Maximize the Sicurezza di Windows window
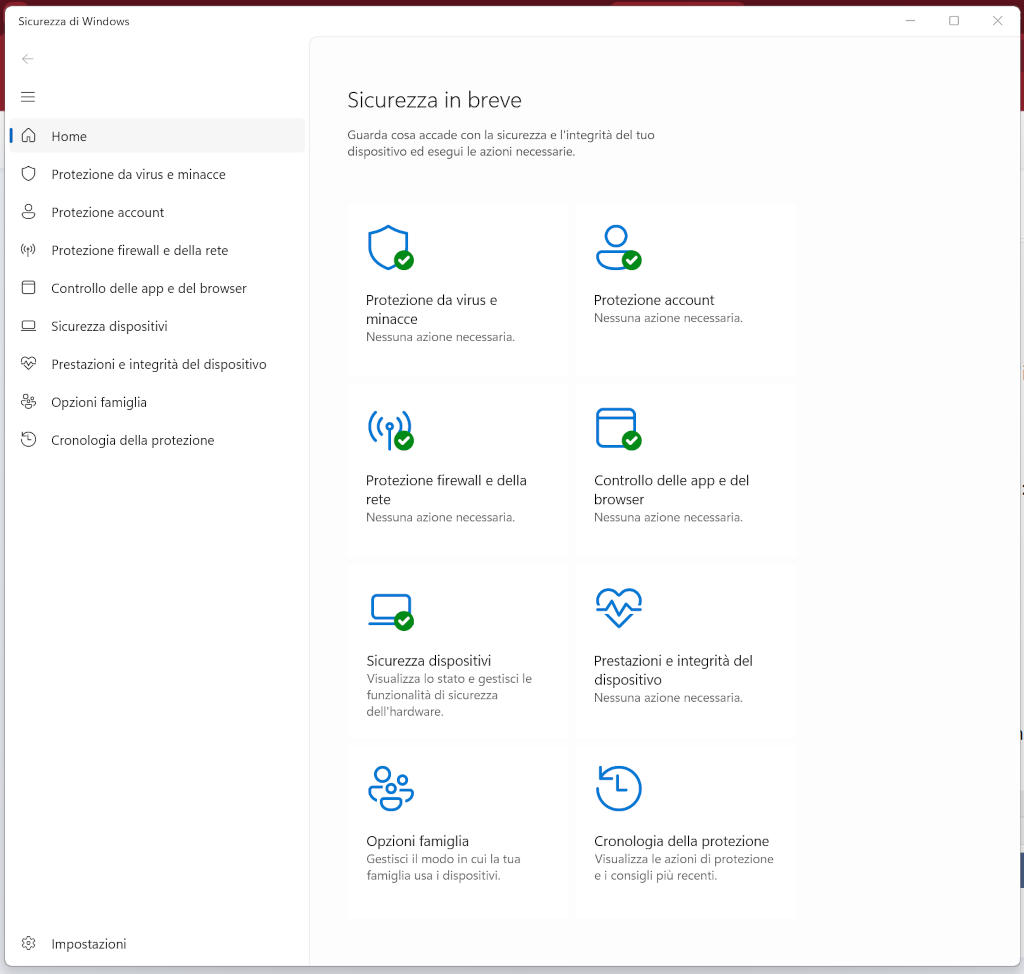1024x974 pixels. (954, 21)
